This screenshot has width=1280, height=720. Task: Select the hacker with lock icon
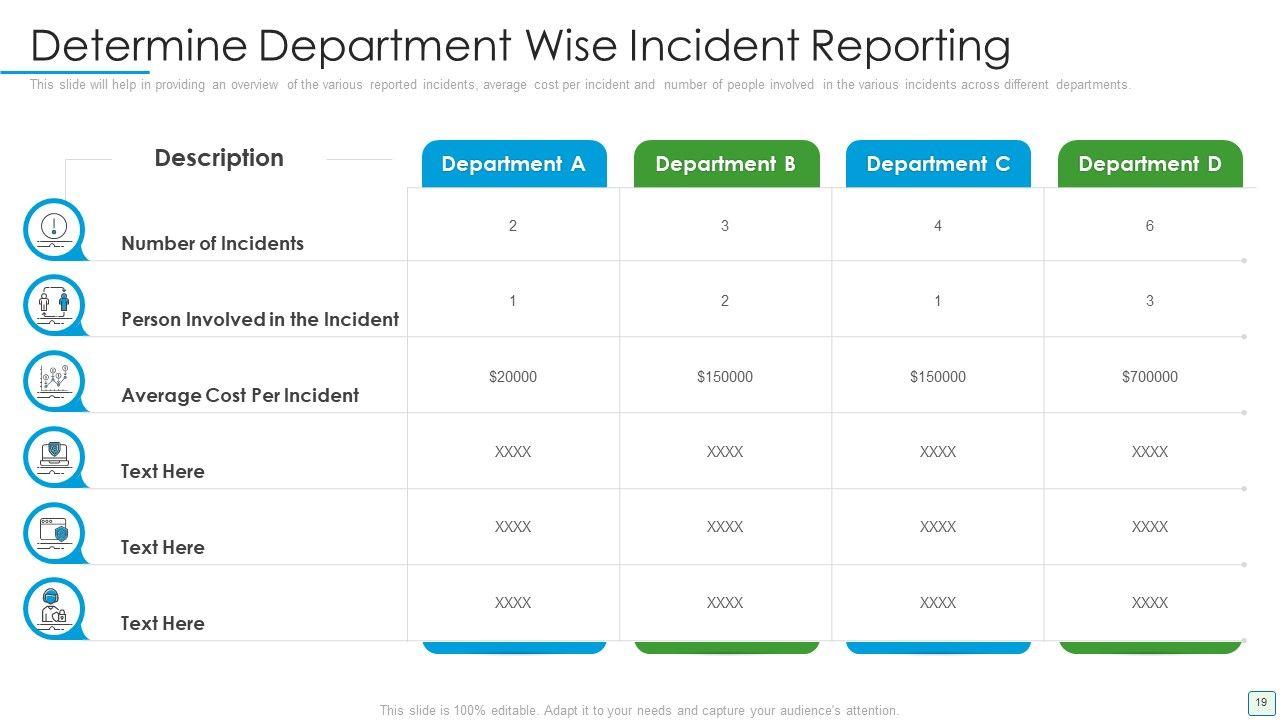click(53, 609)
